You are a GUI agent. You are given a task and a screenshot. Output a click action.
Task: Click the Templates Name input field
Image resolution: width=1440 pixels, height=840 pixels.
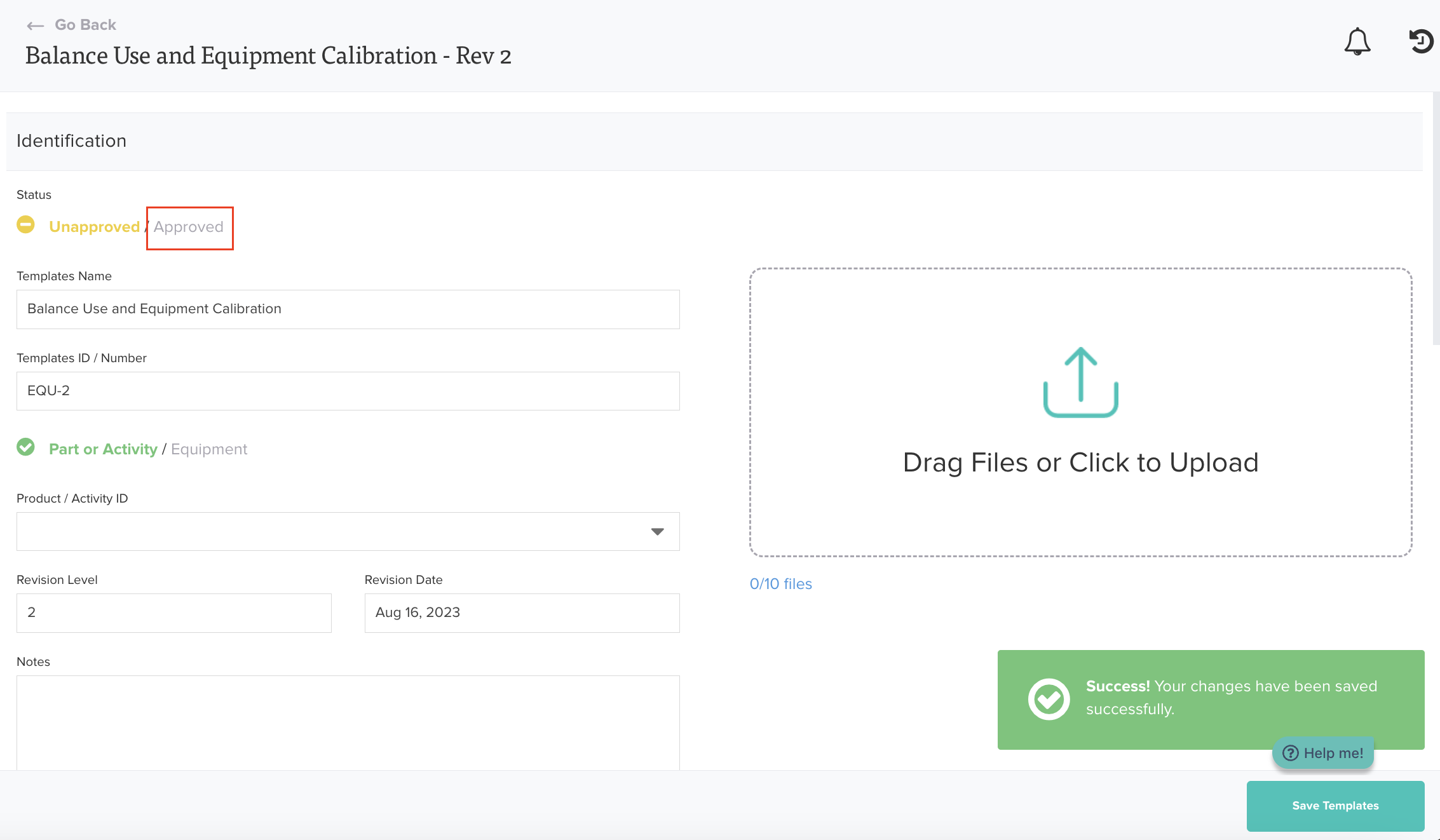click(348, 309)
